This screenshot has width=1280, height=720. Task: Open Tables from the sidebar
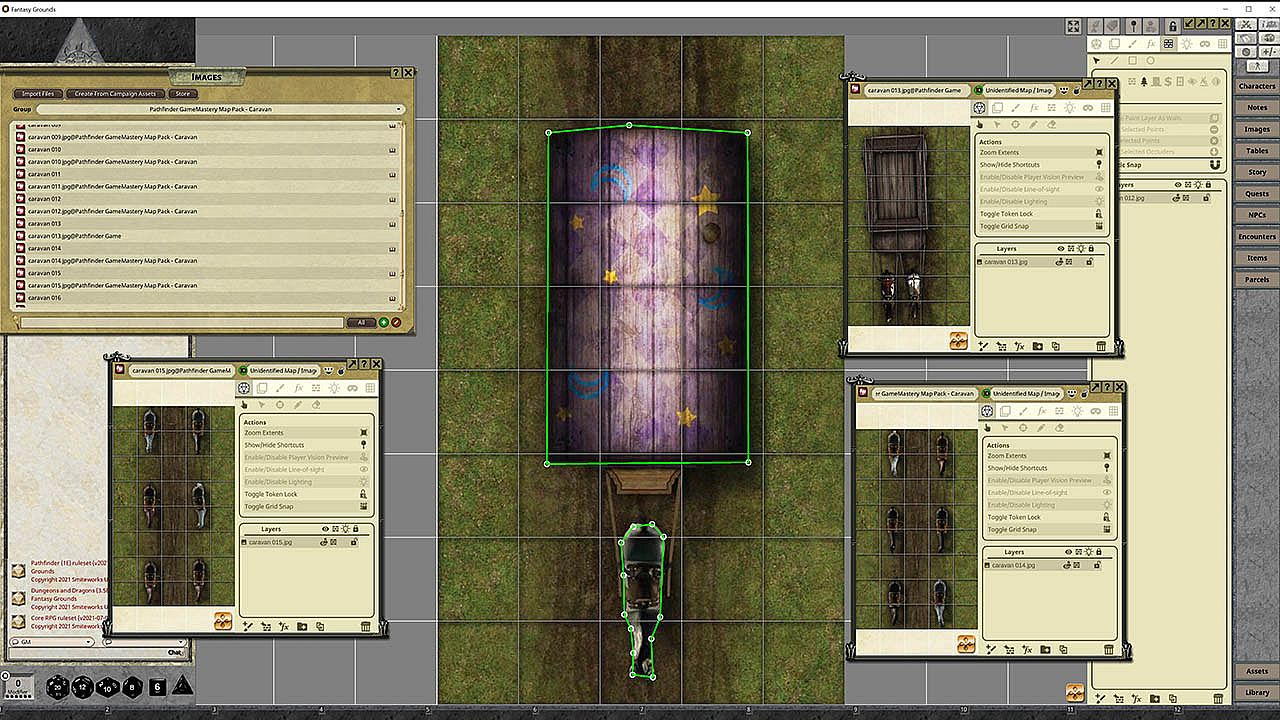click(1257, 151)
